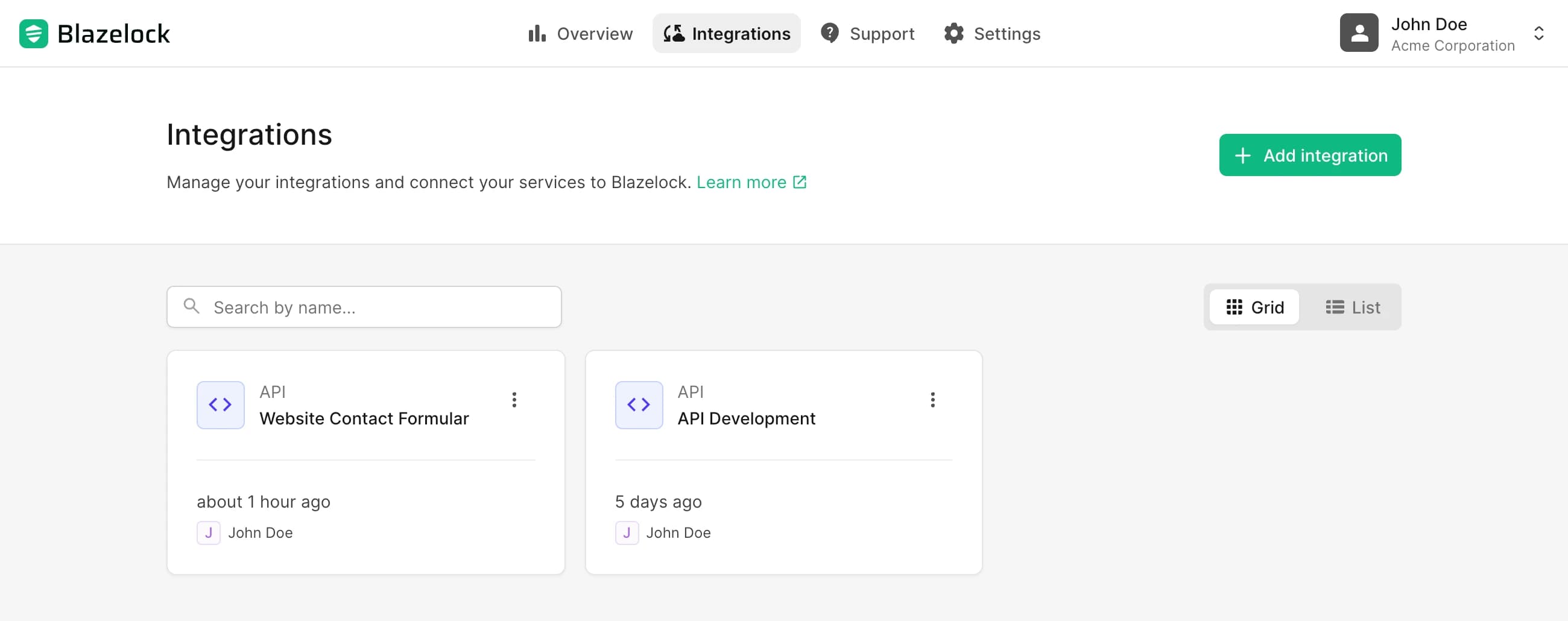Follow the Learn more link
Viewport: 1568px width, 621px height.
pos(741,182)
